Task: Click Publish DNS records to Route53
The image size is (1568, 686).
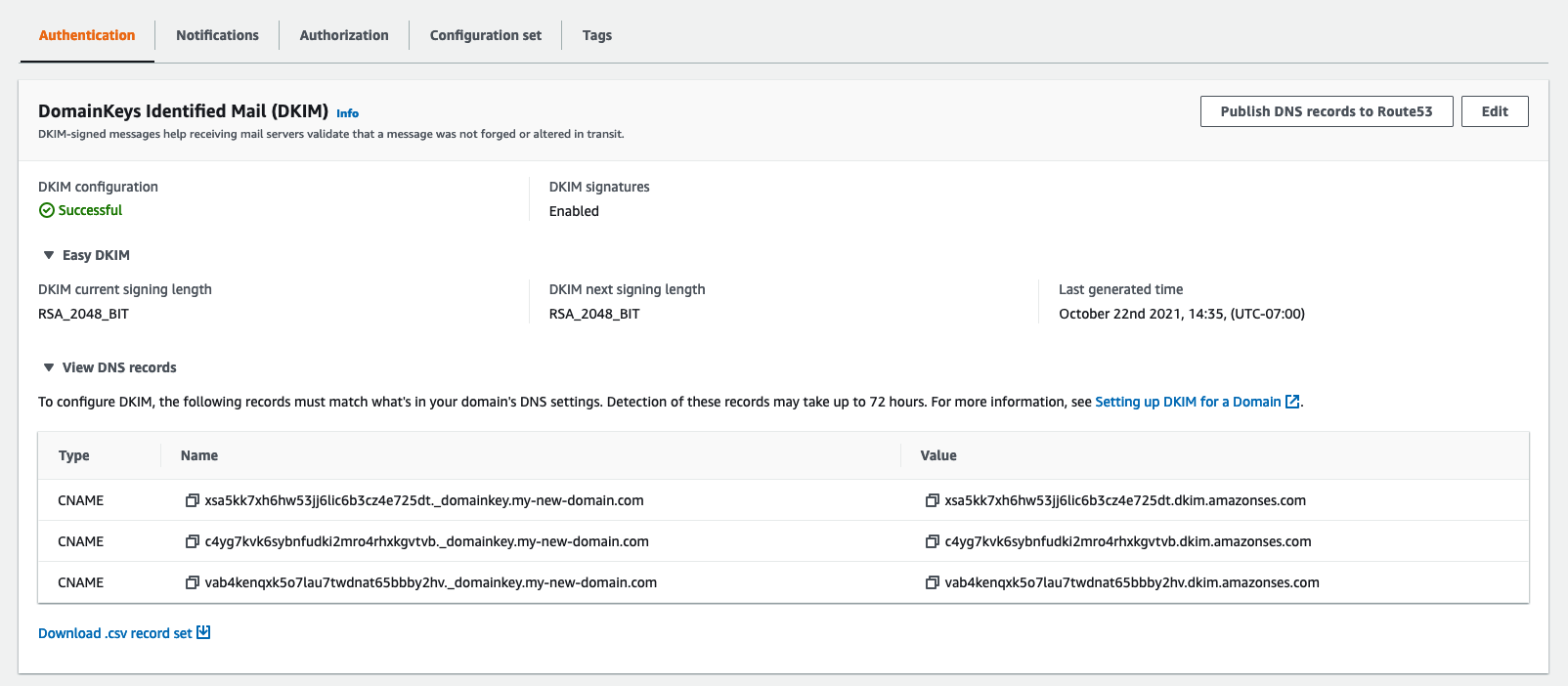Action: tap(1326, 111)
